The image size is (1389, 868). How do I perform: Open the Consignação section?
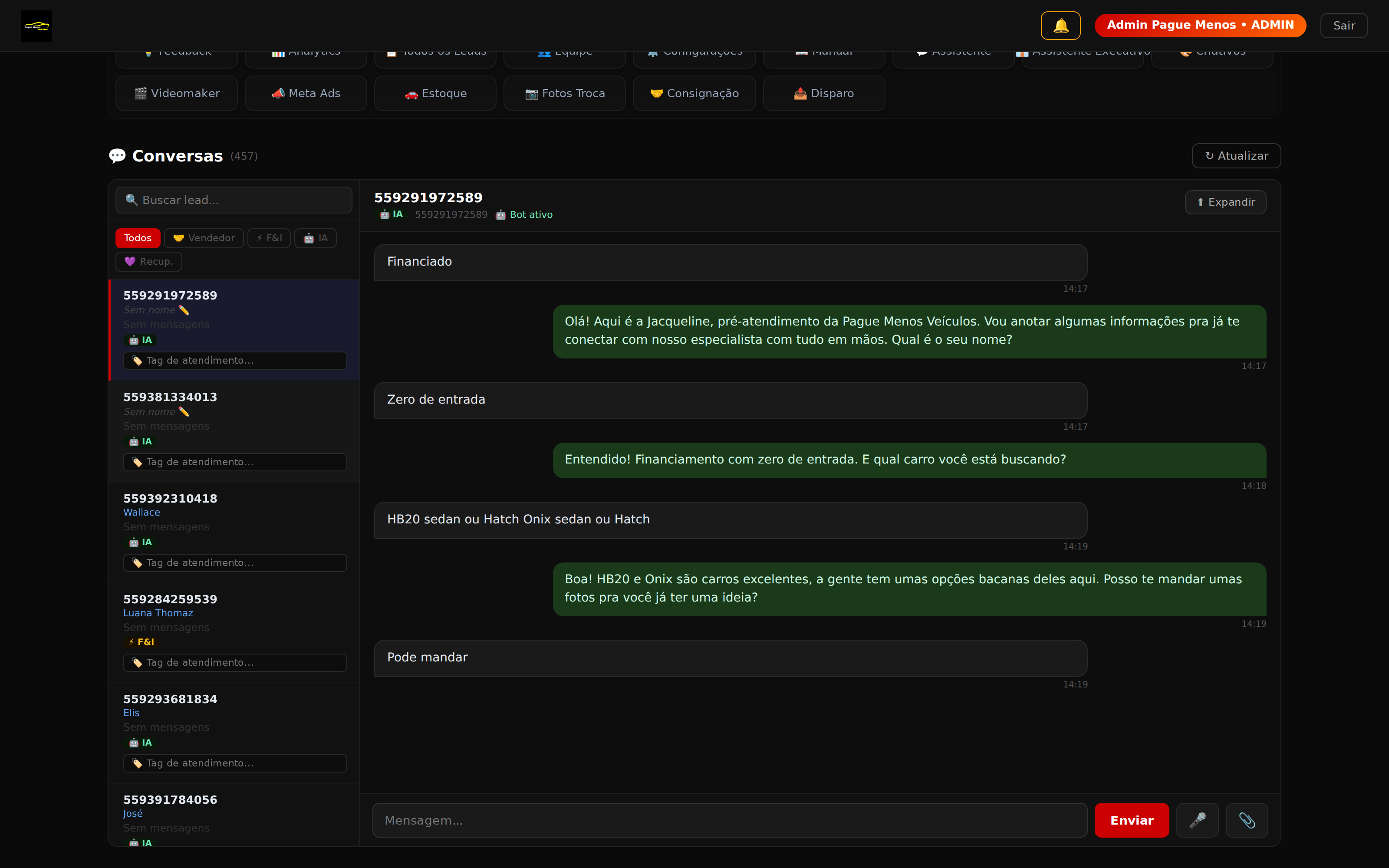694,93
